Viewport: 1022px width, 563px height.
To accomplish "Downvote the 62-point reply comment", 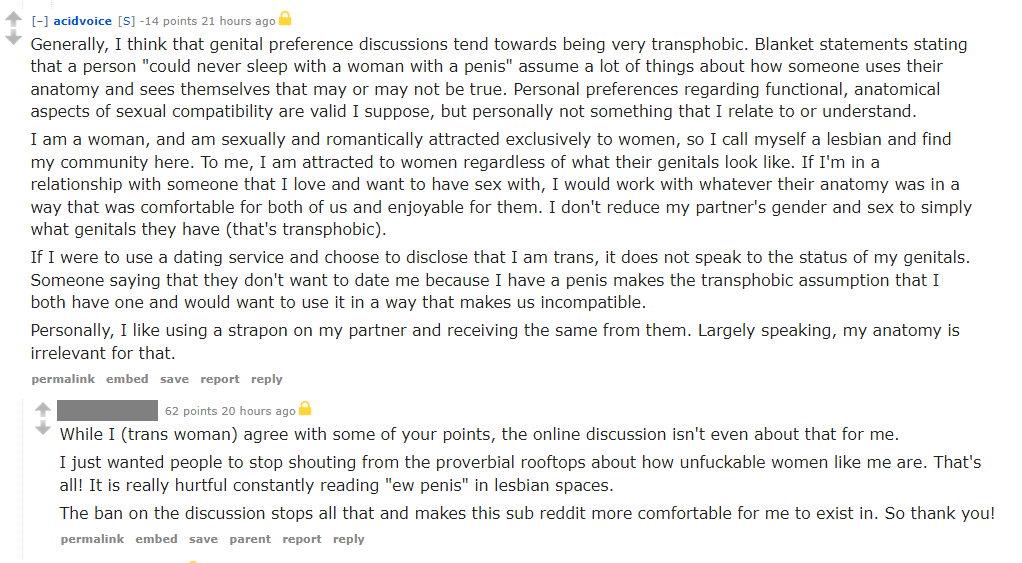I will [42, 427].
